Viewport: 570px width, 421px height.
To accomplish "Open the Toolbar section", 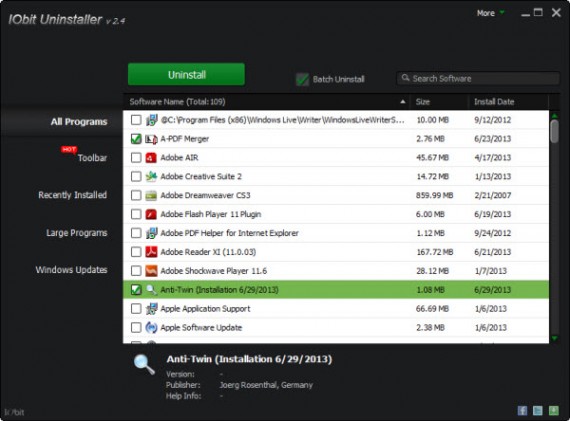I will 92,158.
